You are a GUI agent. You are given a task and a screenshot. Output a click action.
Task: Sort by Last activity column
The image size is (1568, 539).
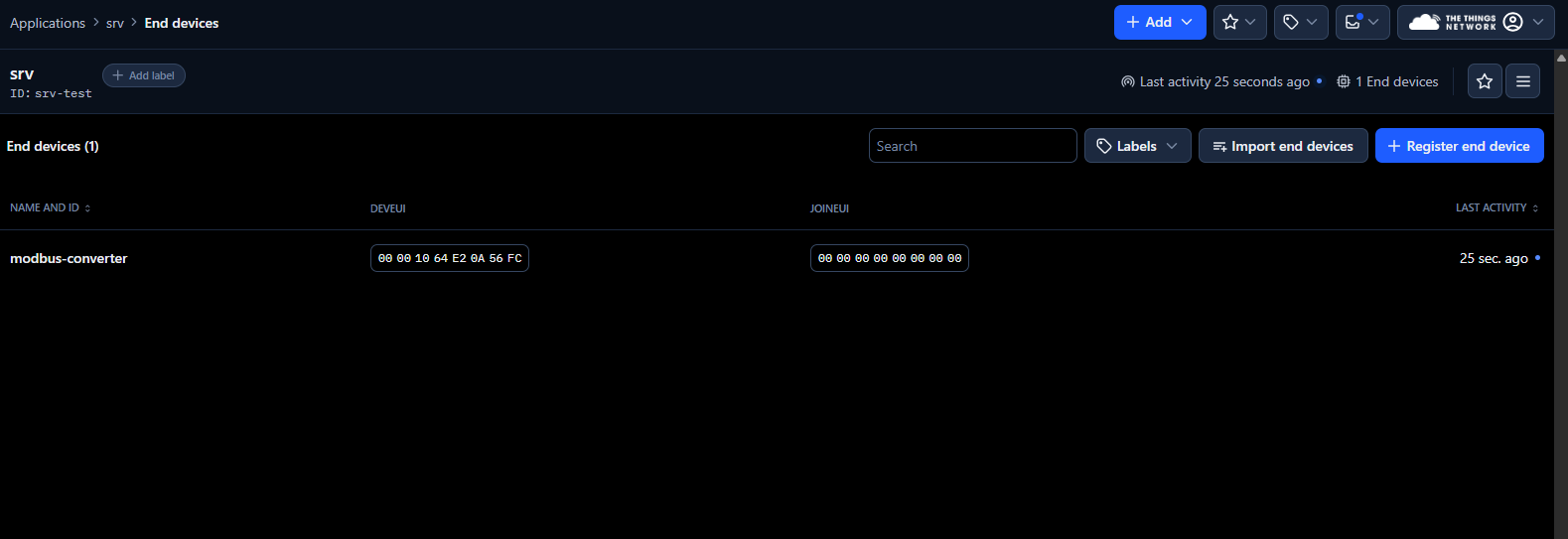(1497, 207)
